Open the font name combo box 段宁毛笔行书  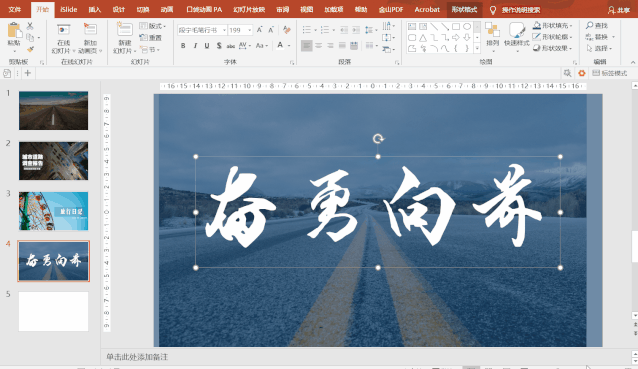[x=202, y=30]
